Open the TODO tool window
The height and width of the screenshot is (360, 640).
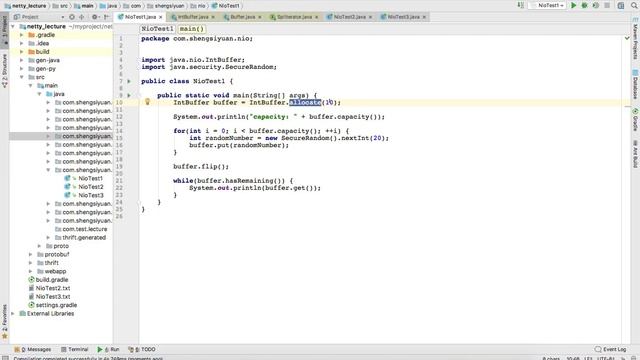click(x=142, y=349)
